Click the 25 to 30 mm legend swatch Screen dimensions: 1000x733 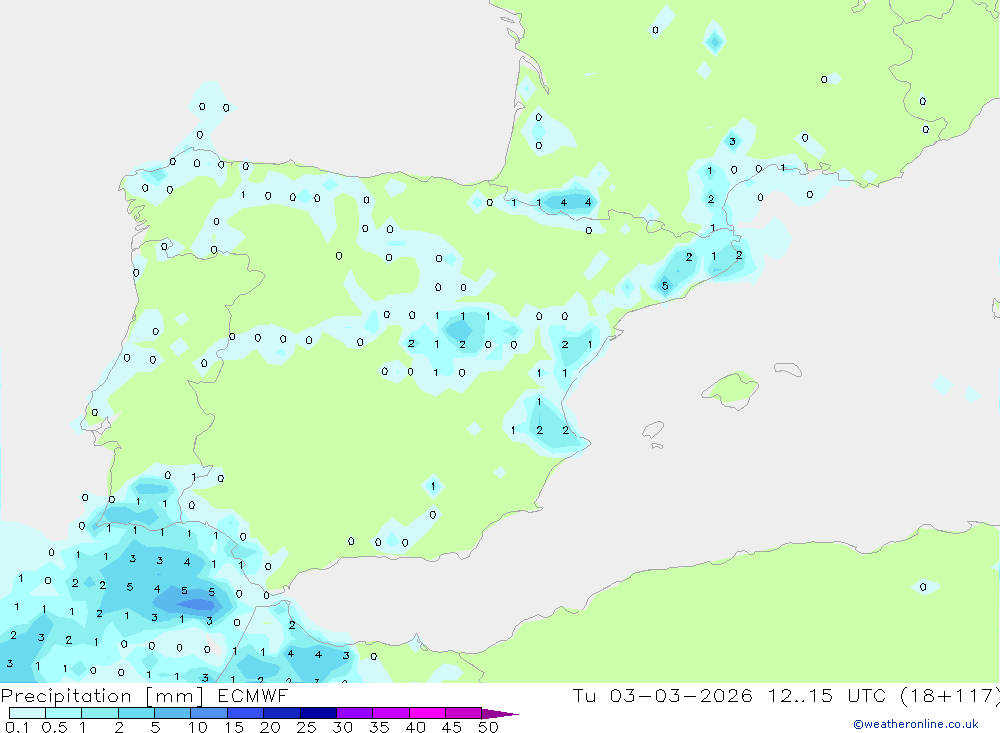point(318,713)
